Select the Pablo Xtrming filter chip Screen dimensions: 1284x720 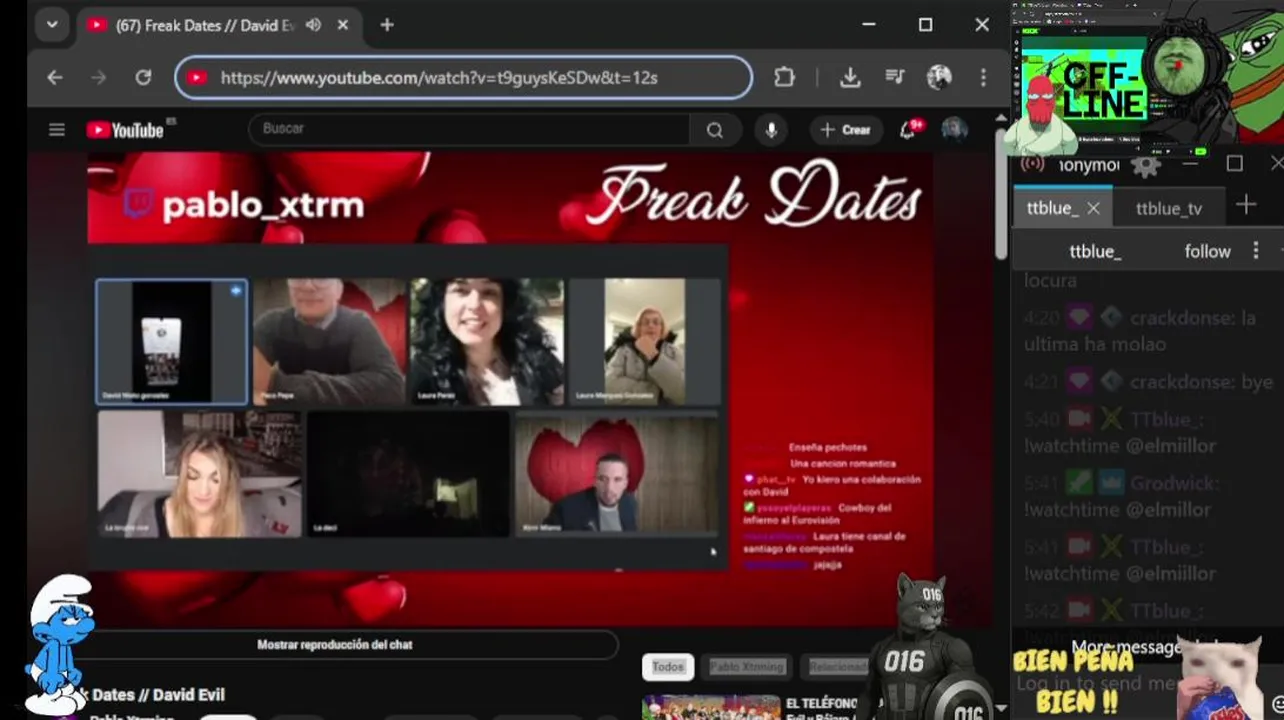747,667
